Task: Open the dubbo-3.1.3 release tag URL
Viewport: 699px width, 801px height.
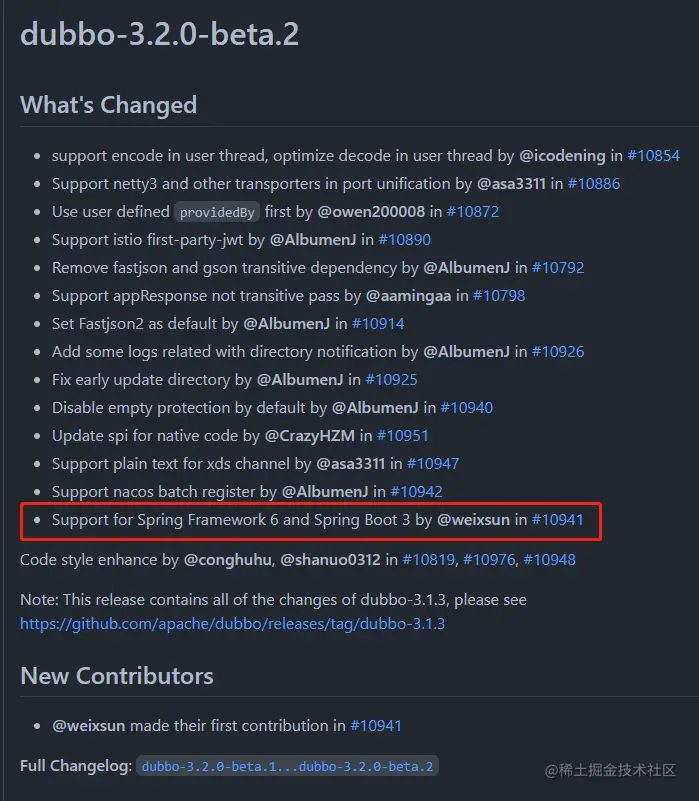Action: click(232, 624)
